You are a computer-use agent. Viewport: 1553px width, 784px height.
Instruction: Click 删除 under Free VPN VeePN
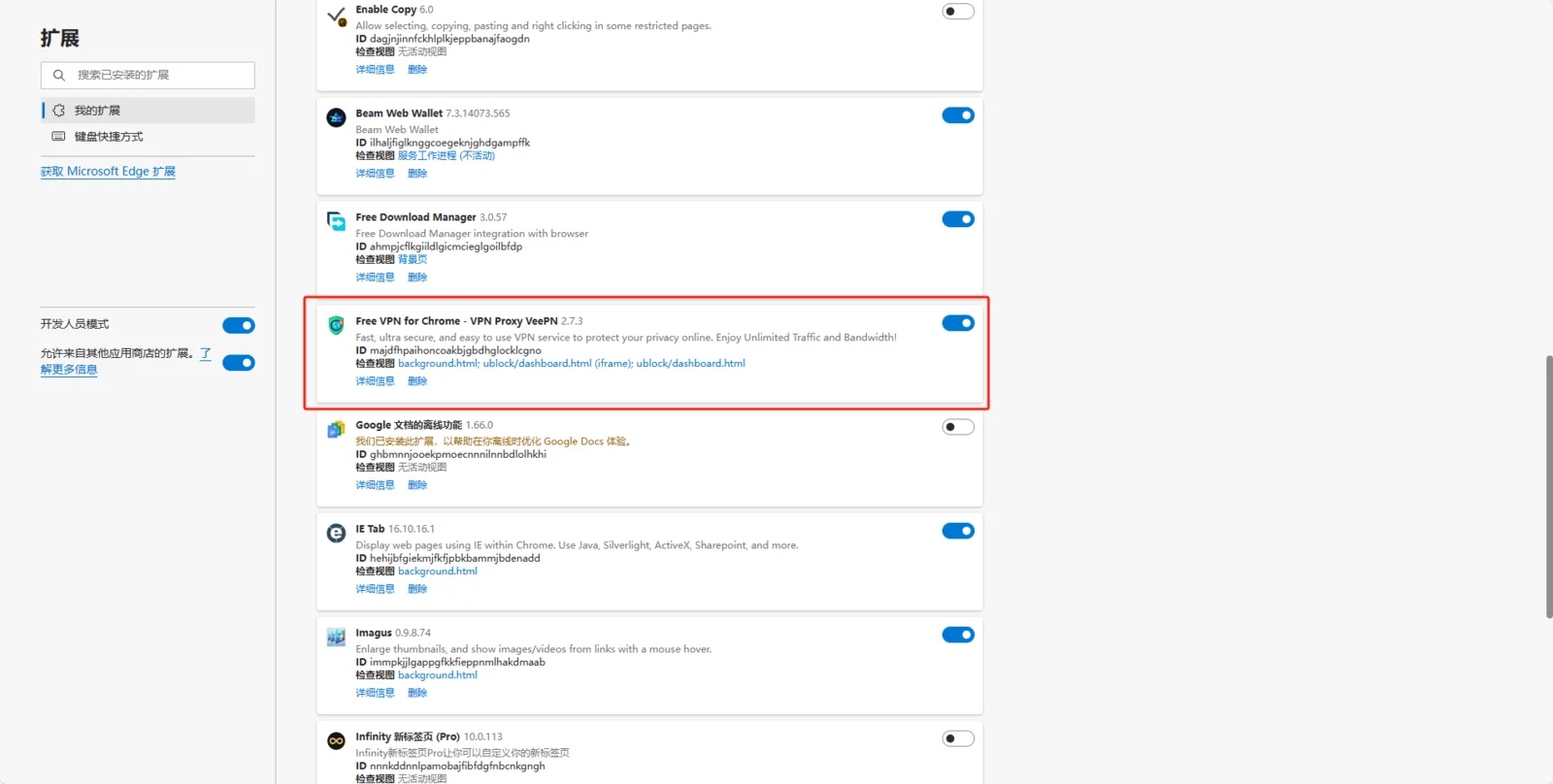417,381
